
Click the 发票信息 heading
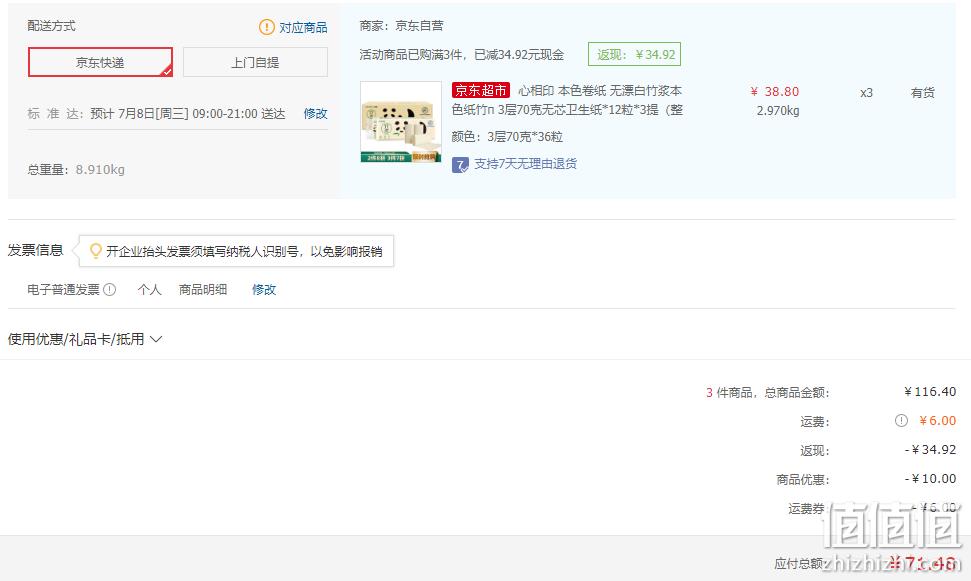35,250
